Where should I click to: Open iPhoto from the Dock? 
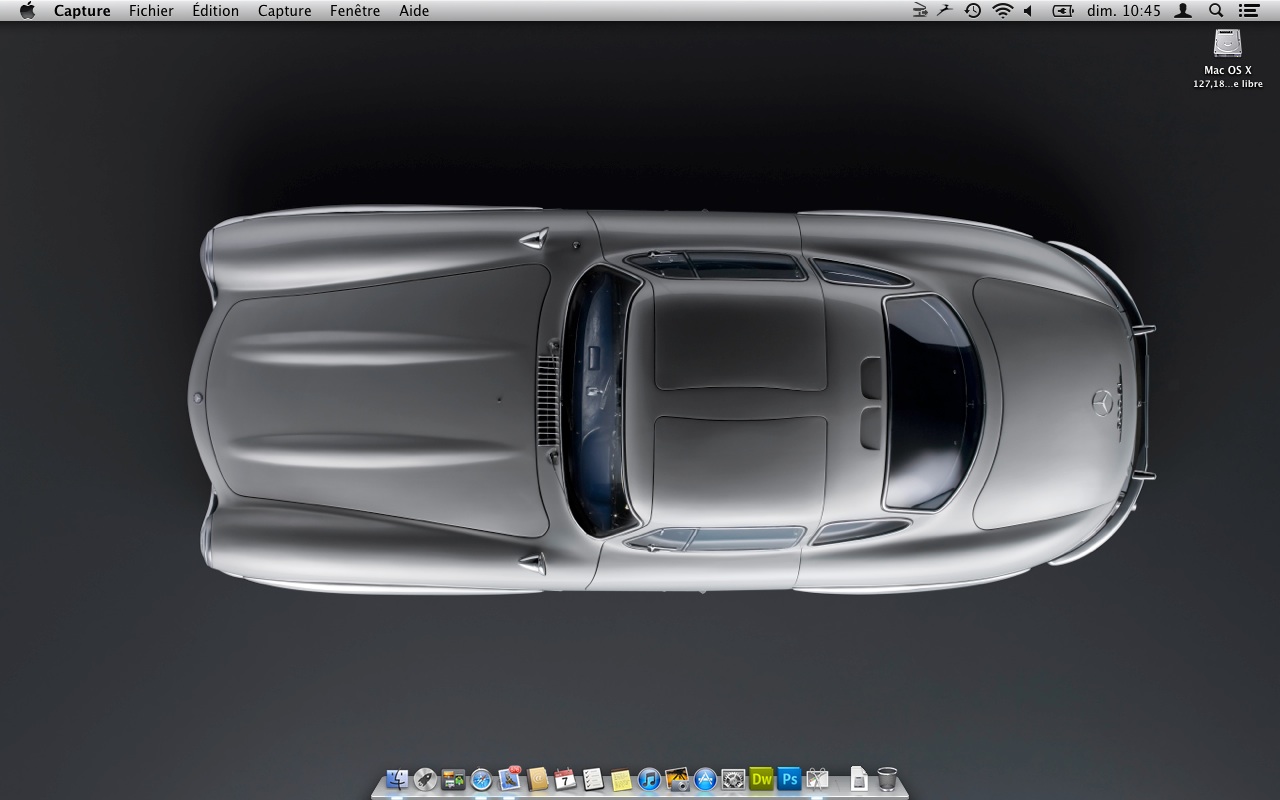[x=677, y=779]
